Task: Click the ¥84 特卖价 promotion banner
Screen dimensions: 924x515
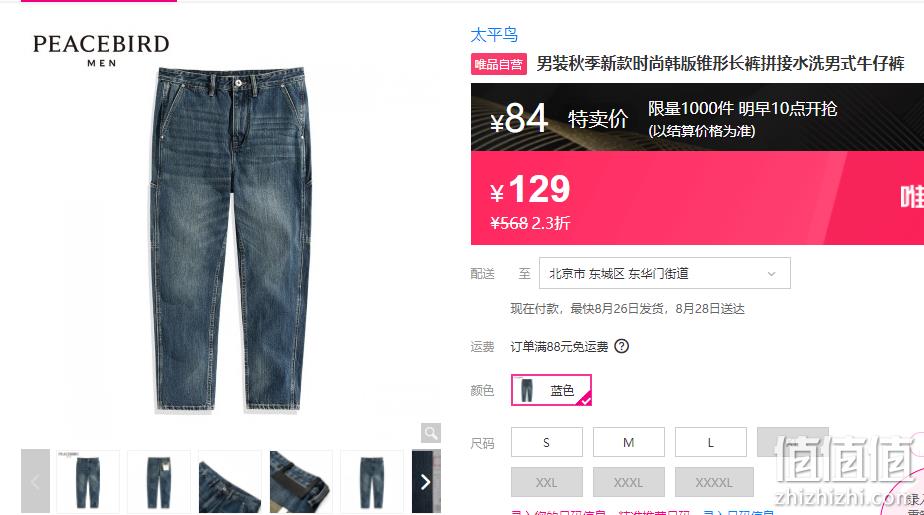Action: (x=697, y=117)
